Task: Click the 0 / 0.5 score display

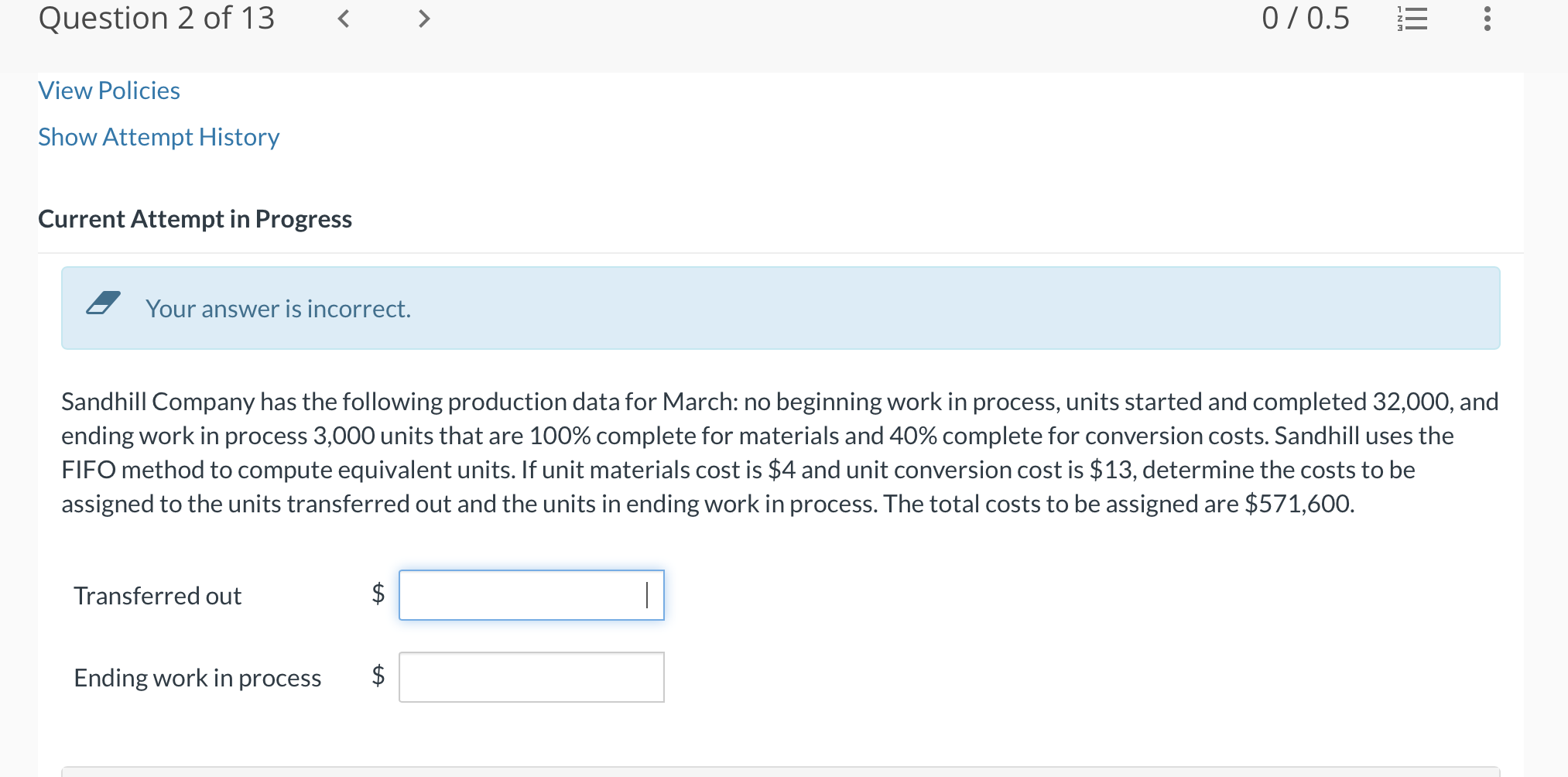Action: [x=1306, y=18]
